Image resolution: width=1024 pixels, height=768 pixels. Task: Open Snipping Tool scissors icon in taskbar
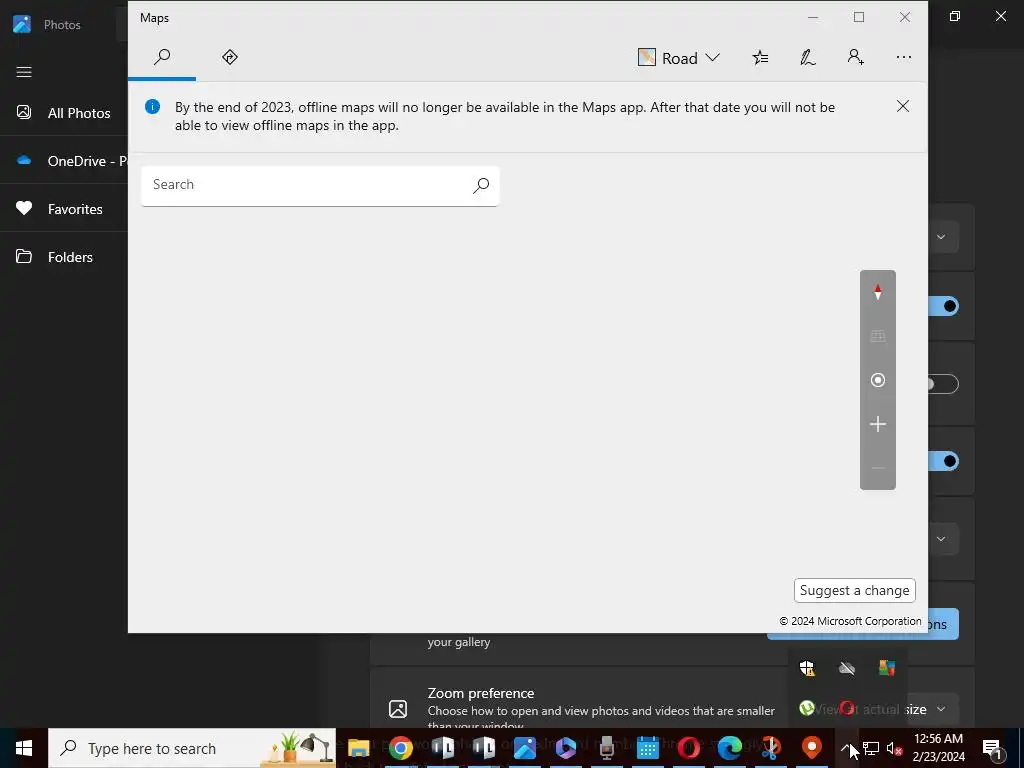[x=771, y=748]
